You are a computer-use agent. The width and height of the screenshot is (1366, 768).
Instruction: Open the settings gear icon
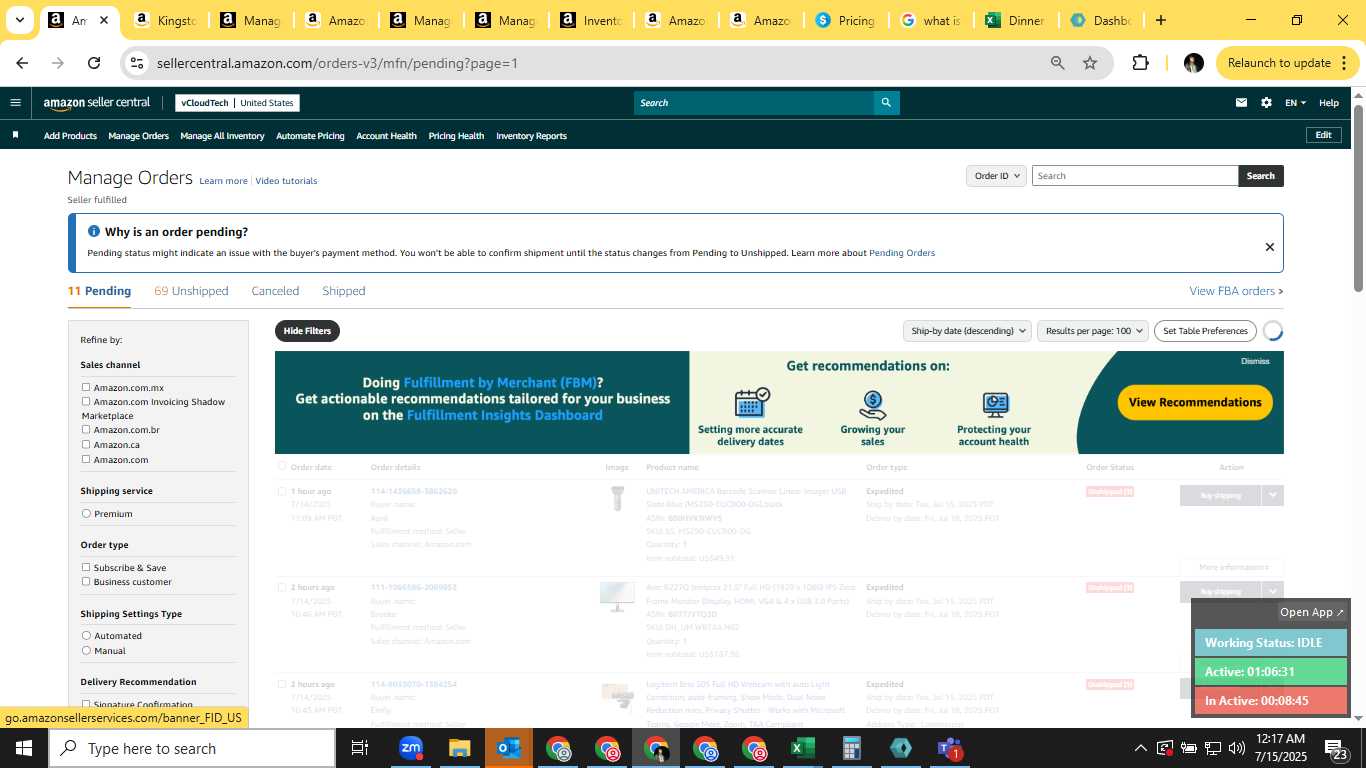point(1266,103)
